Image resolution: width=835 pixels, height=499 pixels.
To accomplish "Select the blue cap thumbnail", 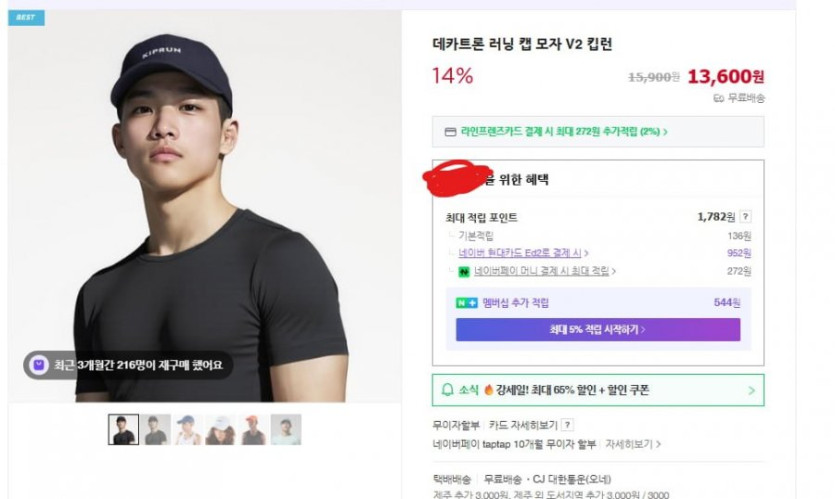I will [188, 429].
